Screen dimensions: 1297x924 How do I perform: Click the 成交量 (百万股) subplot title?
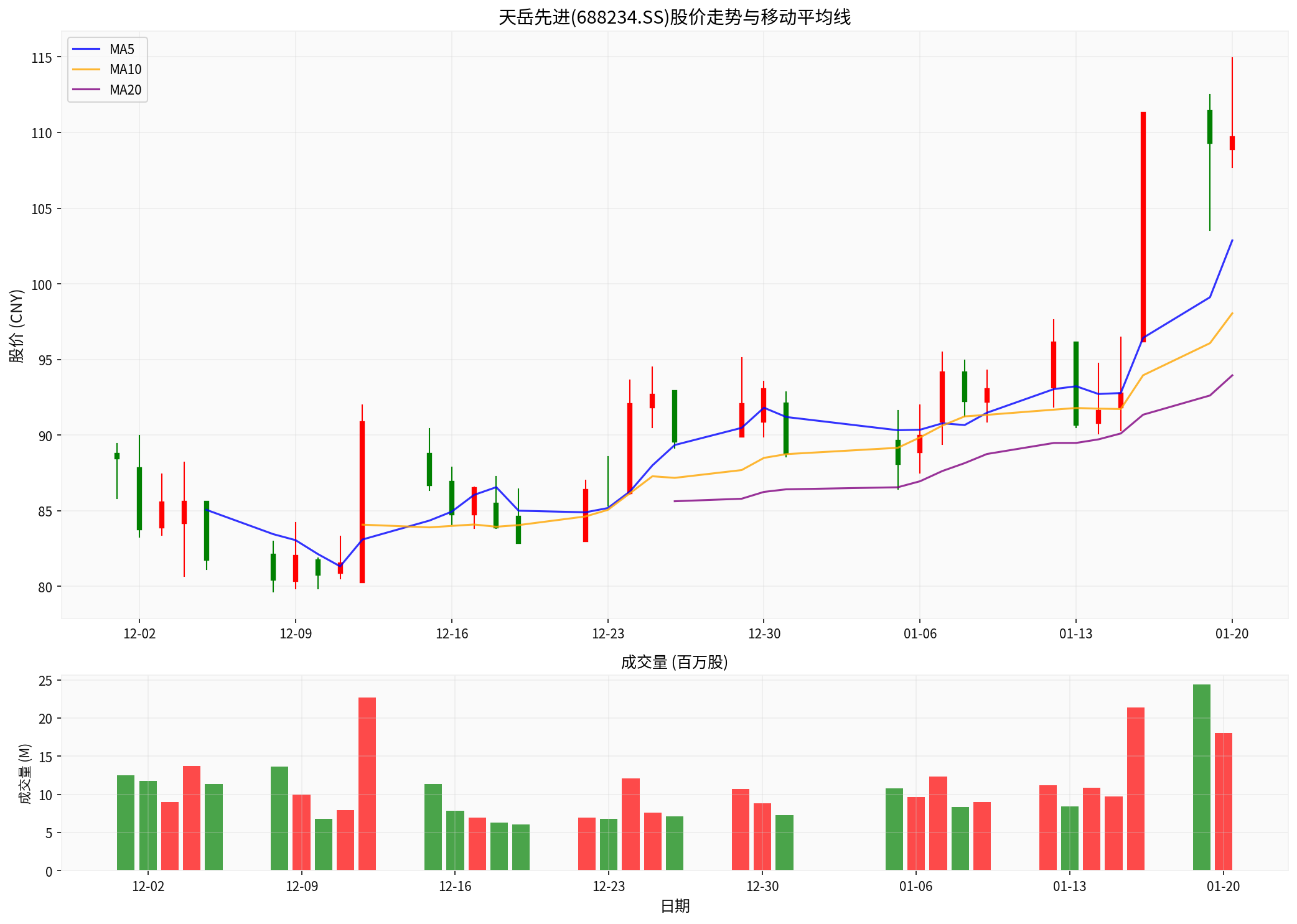pyautogui.click(x=674, y=662)
